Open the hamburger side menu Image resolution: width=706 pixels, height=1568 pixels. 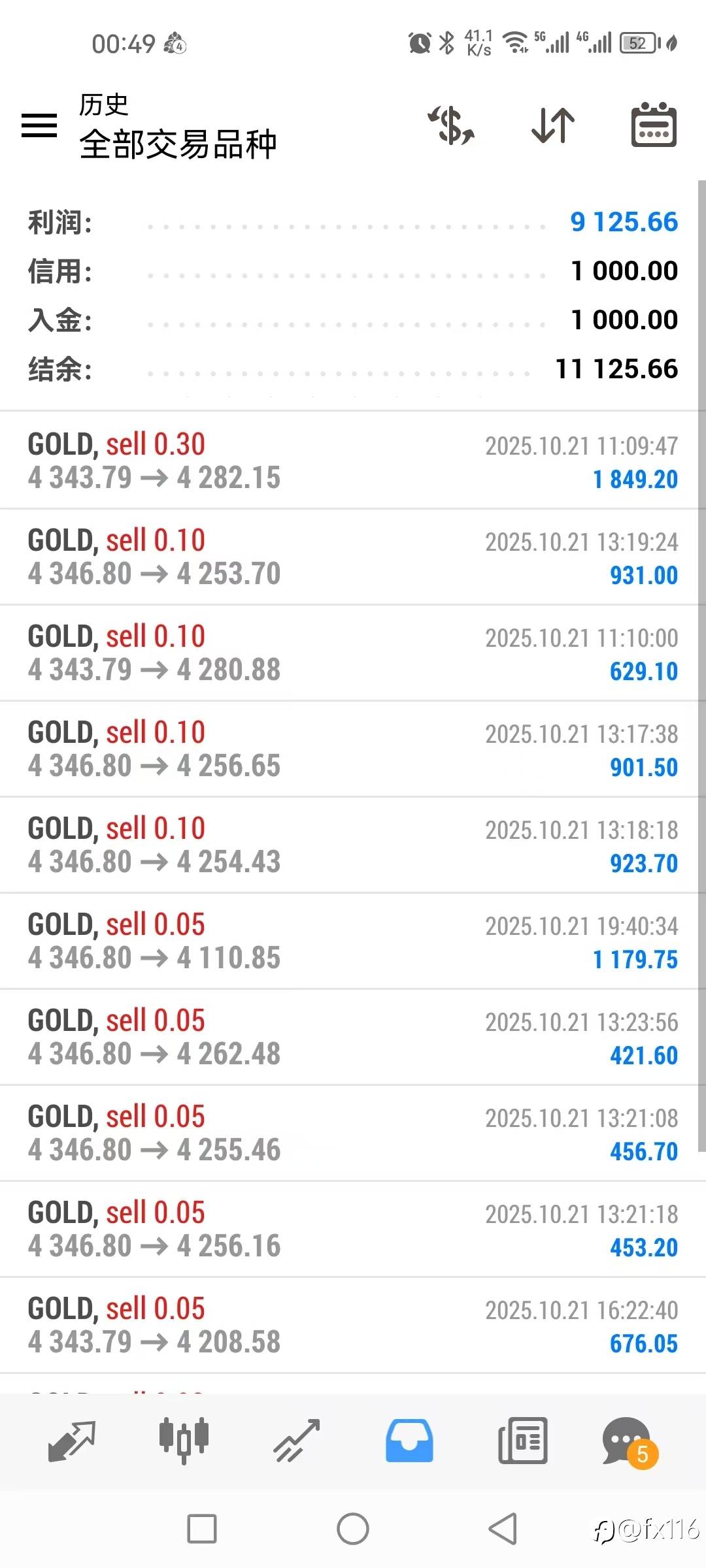click(x=39, y=125)
